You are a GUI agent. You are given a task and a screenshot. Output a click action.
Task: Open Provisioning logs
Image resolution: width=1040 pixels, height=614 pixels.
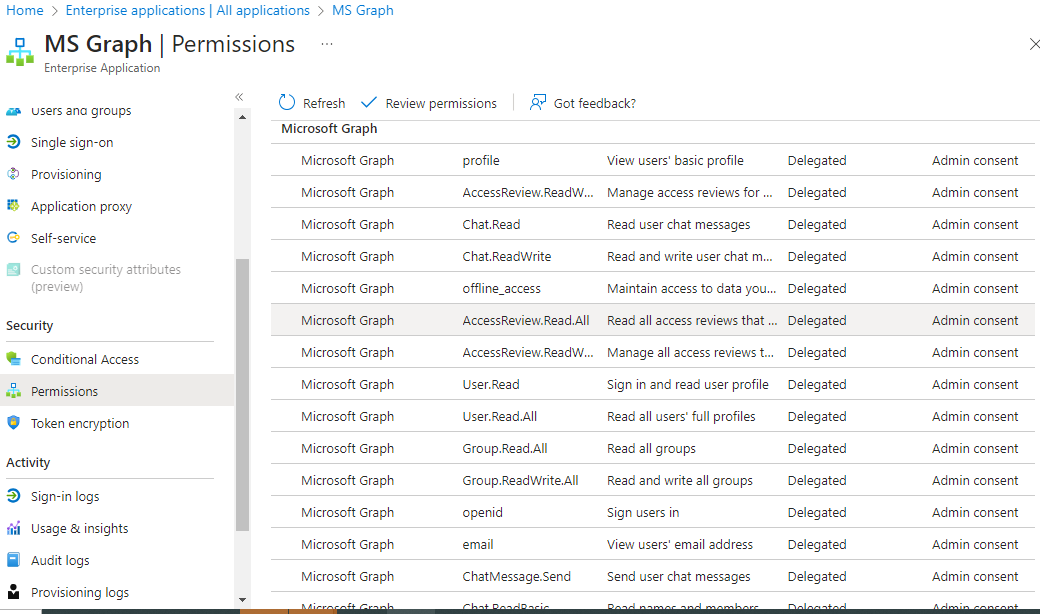[80, 592]
